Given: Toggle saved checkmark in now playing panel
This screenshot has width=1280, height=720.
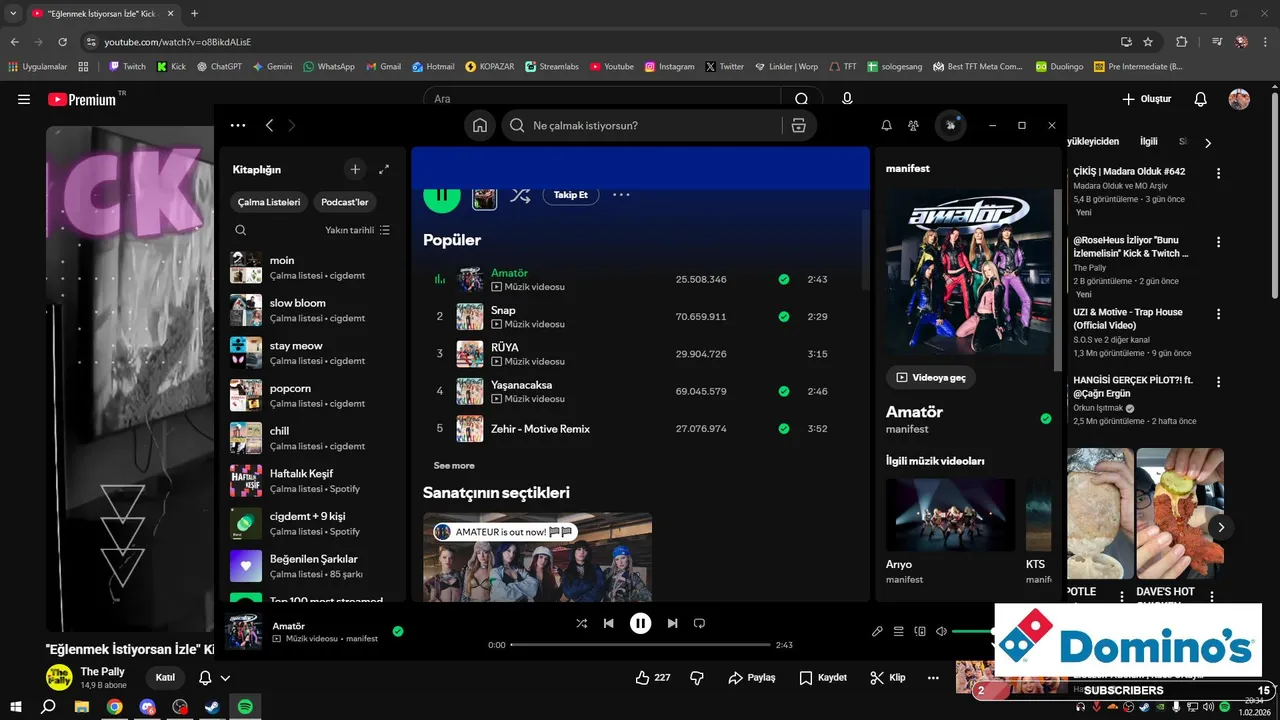Looking at the screenshot, I should point(1046,419).
